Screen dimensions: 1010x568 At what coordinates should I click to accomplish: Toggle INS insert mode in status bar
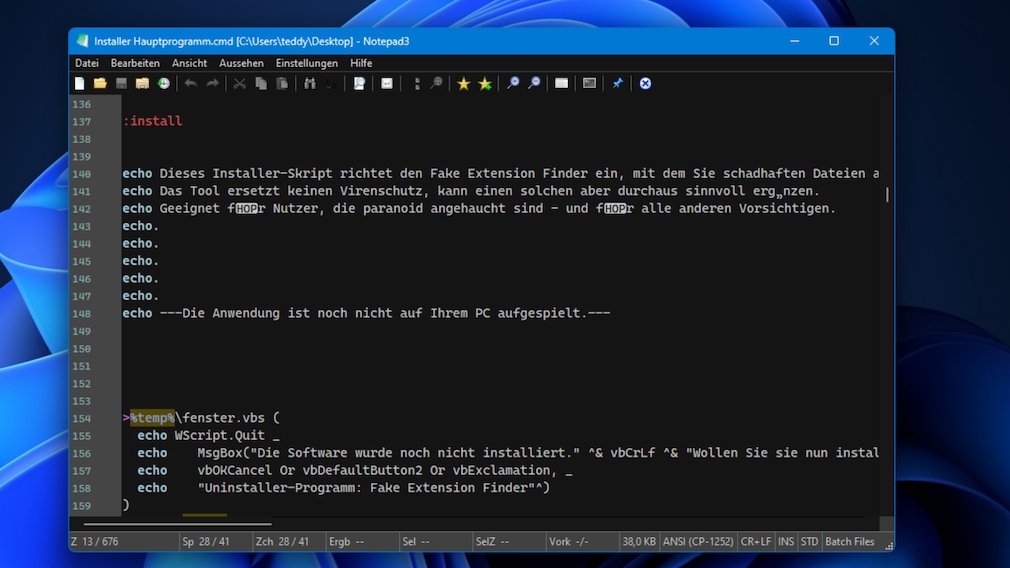pos(786,542)
